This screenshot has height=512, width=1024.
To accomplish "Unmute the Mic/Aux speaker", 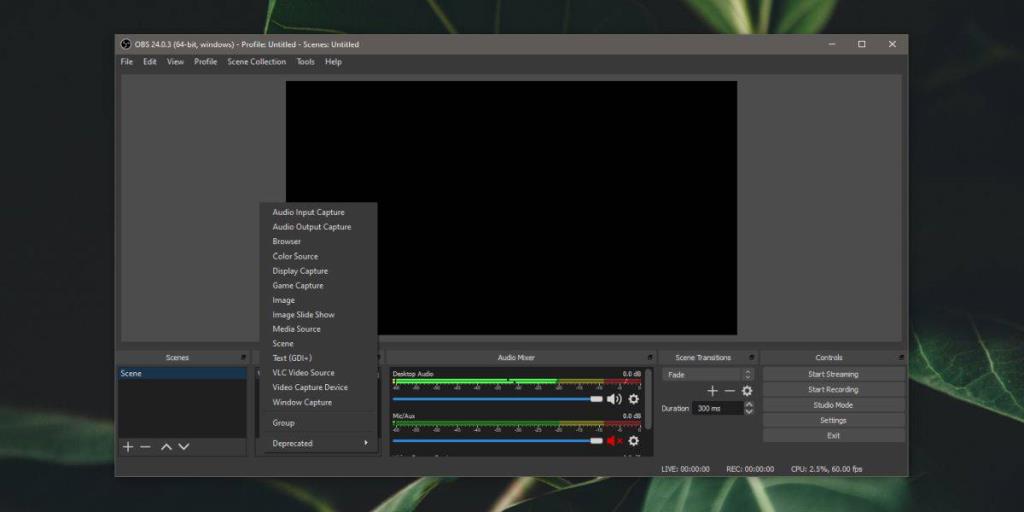I will click(613, 441).
